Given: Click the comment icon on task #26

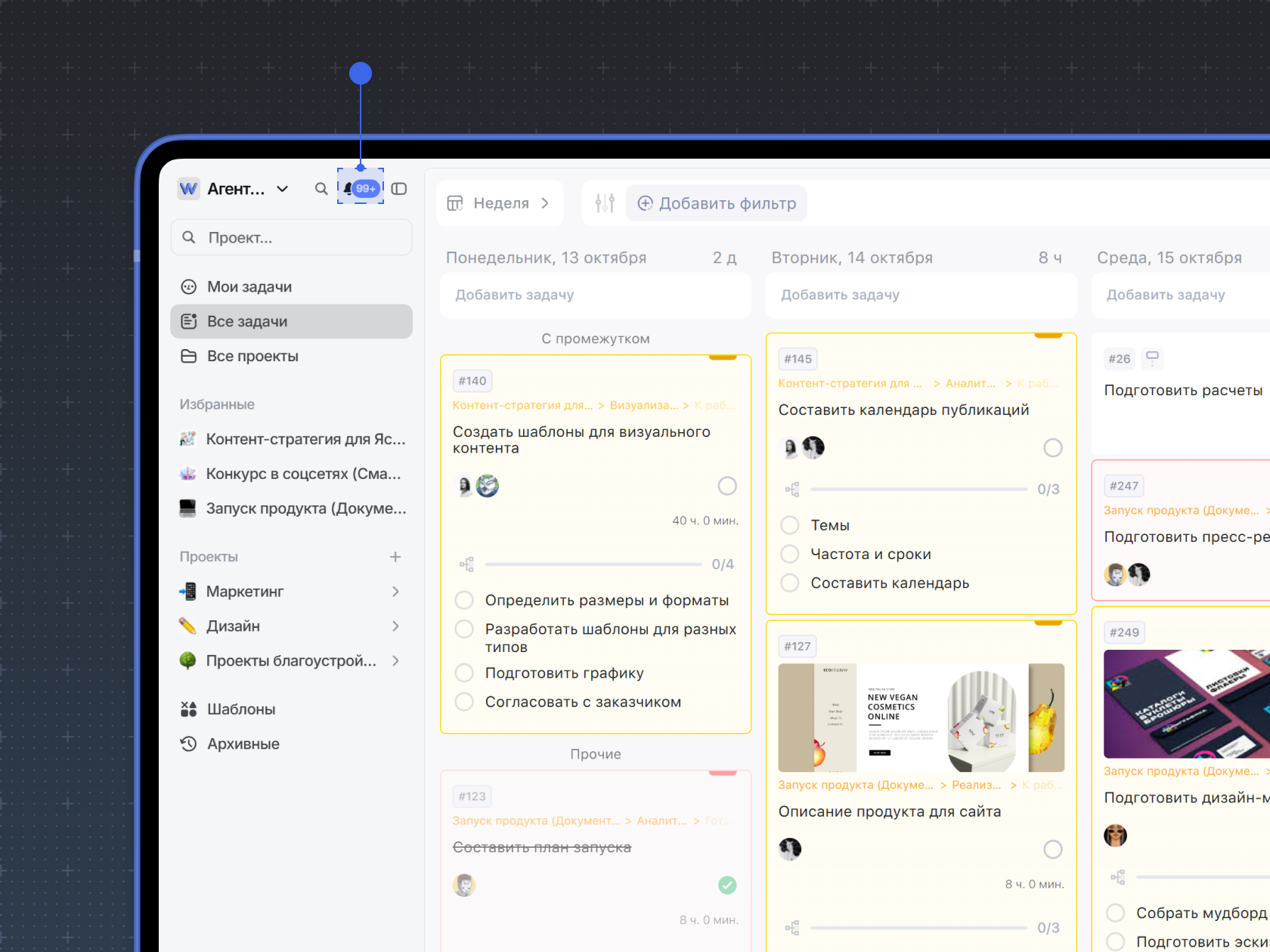Looking at the screenshot, I should [1152, 358].
